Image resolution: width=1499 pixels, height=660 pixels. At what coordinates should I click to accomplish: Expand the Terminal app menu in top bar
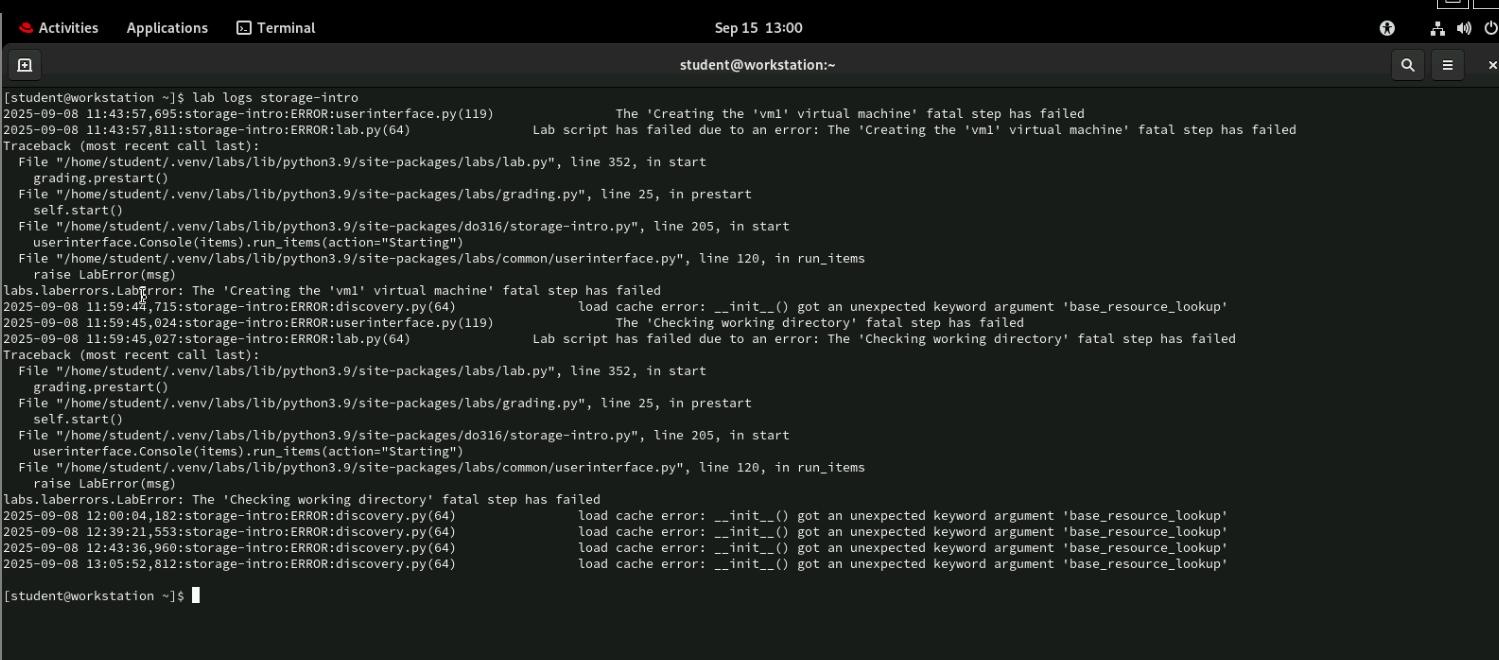tap(276, 28)
